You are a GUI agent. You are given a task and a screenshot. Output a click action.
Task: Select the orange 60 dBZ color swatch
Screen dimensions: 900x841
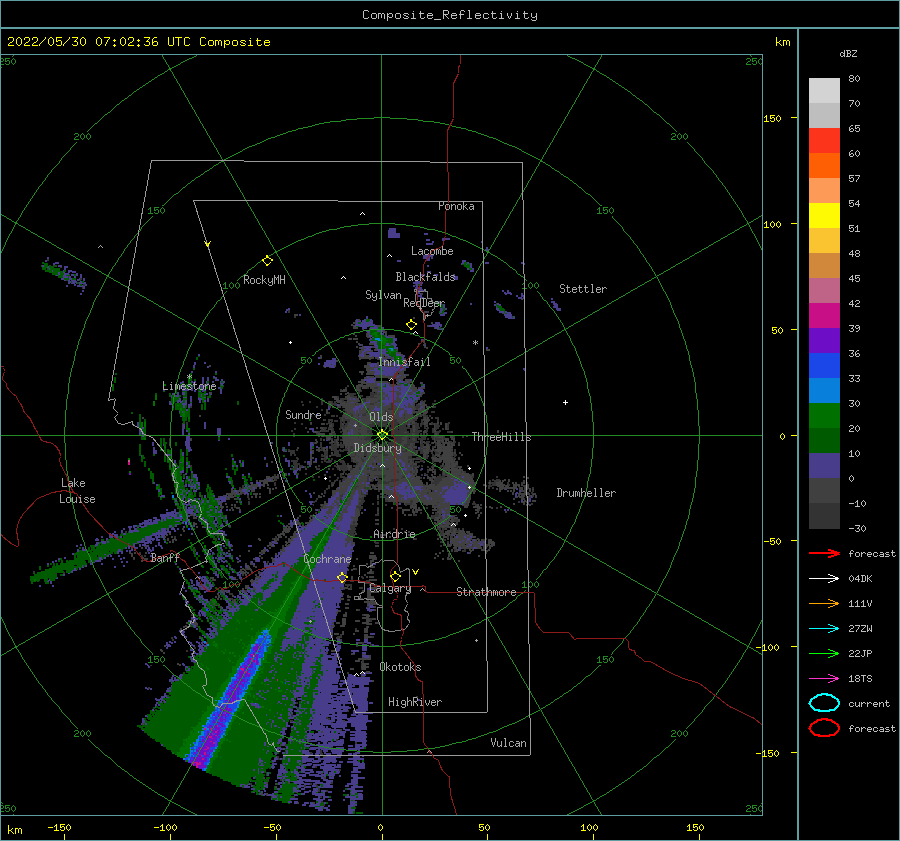pyautogui.click(x=824, y=165)
